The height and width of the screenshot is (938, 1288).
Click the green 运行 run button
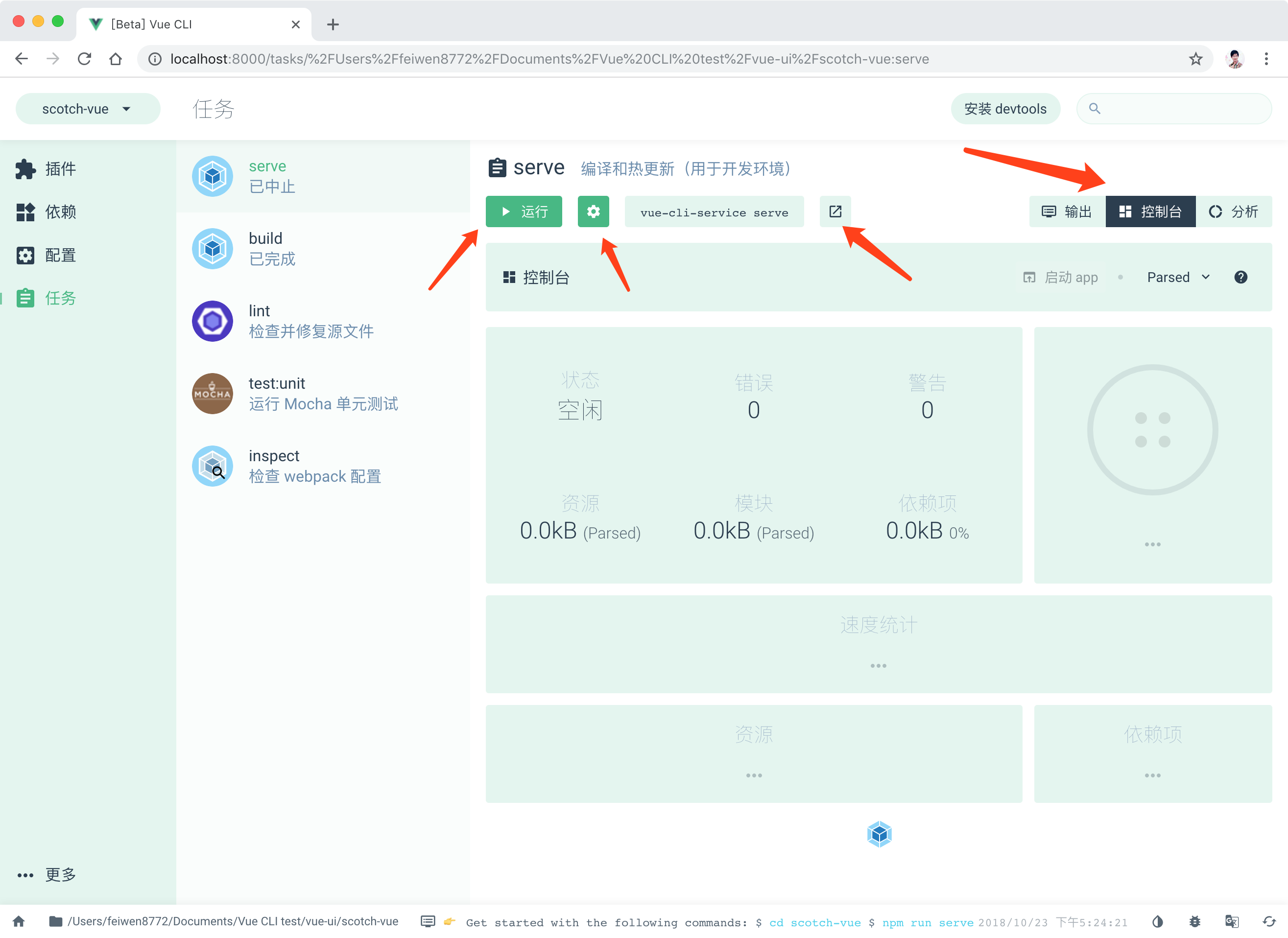[x=524, y=212]
